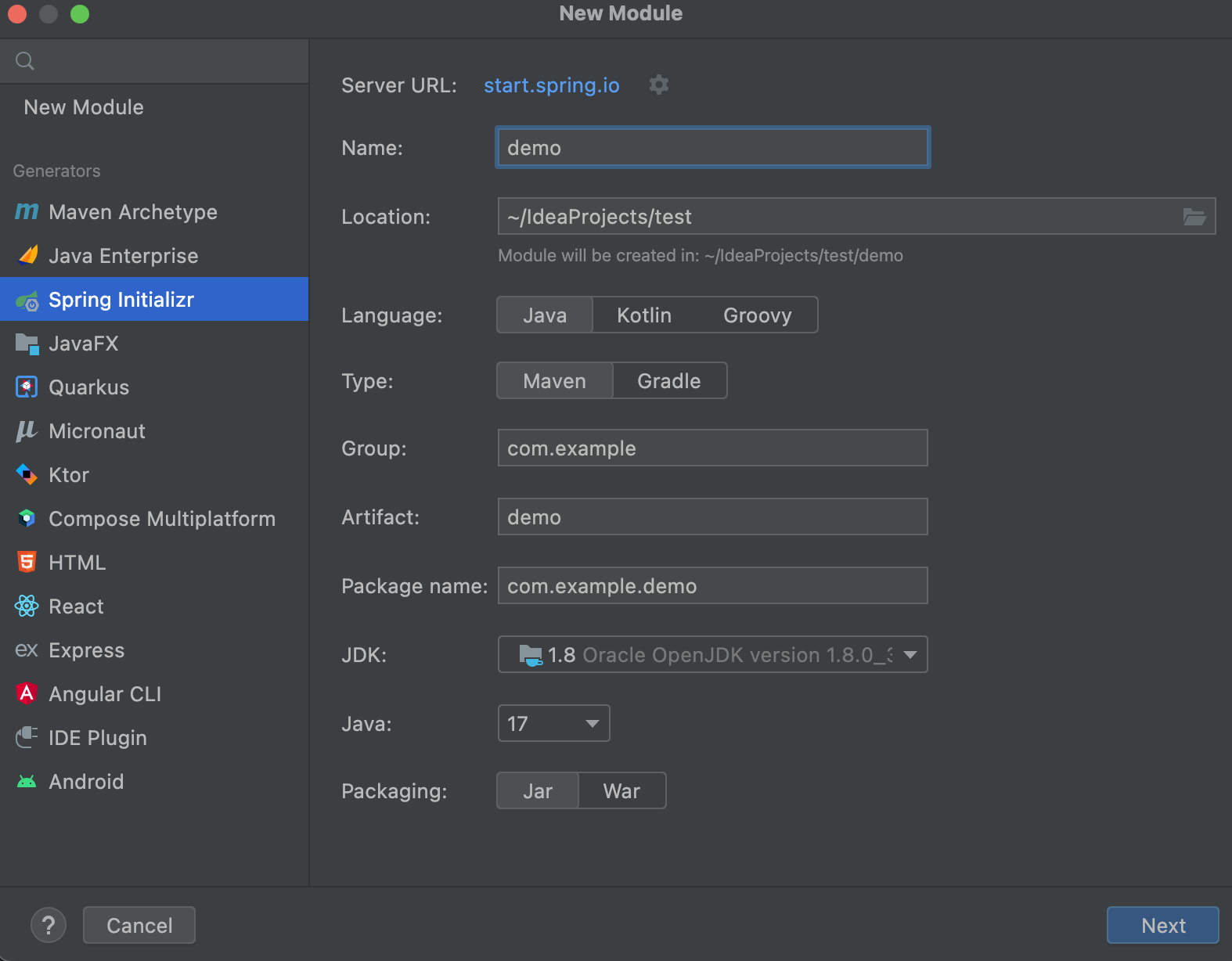Screen dimensions: 1232x961
Task: Select the React generator
Action: pyautogui.click(x=154, y=606)
